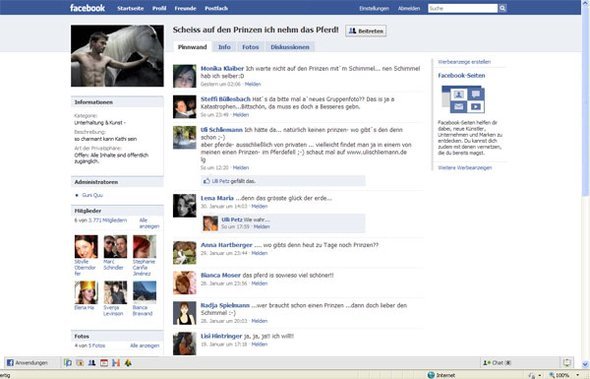Click the Abmelden link in the header
This screenshot has height=379, width=590.
coord(409,8)
